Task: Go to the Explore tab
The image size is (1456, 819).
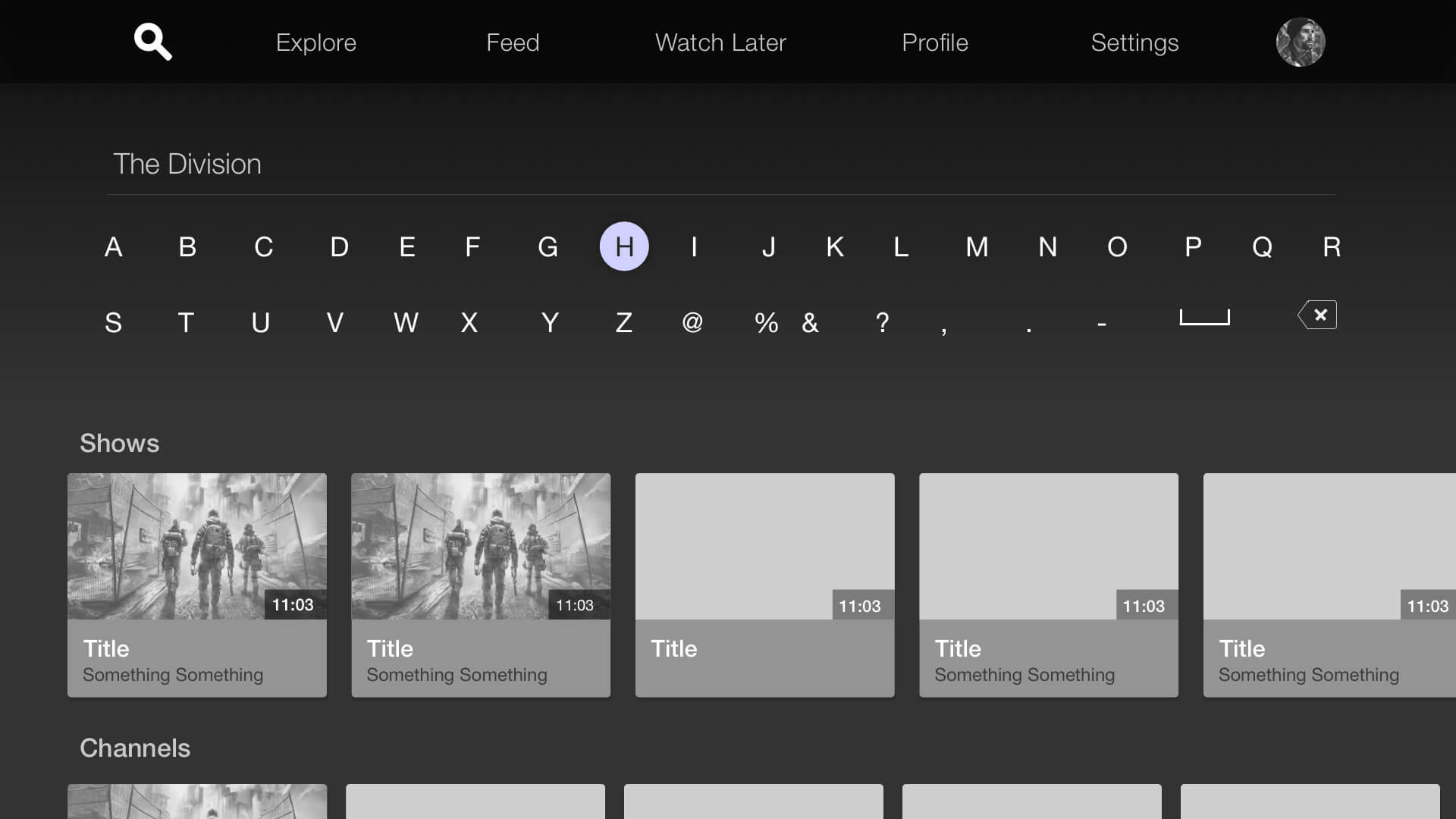Action: (x=316, y=42)
